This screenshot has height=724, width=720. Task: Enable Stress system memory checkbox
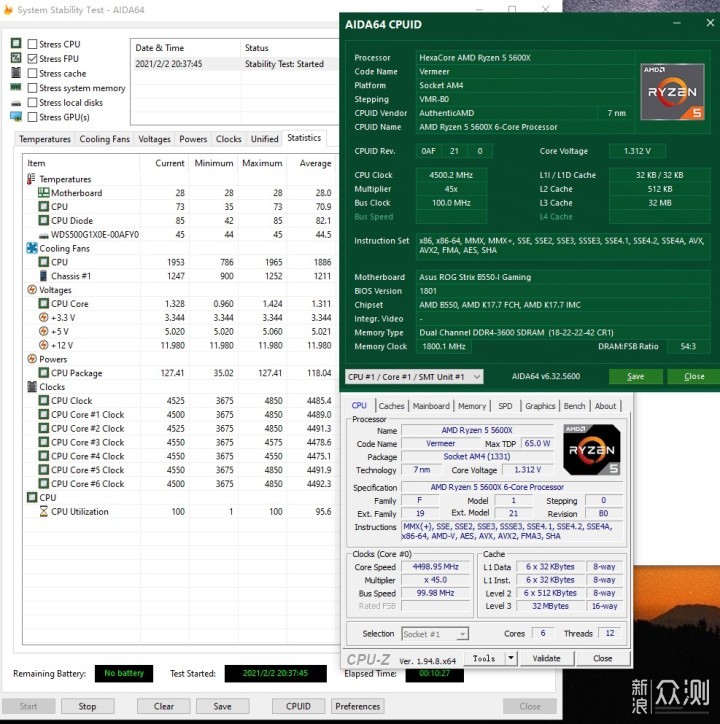click(32, 88)
